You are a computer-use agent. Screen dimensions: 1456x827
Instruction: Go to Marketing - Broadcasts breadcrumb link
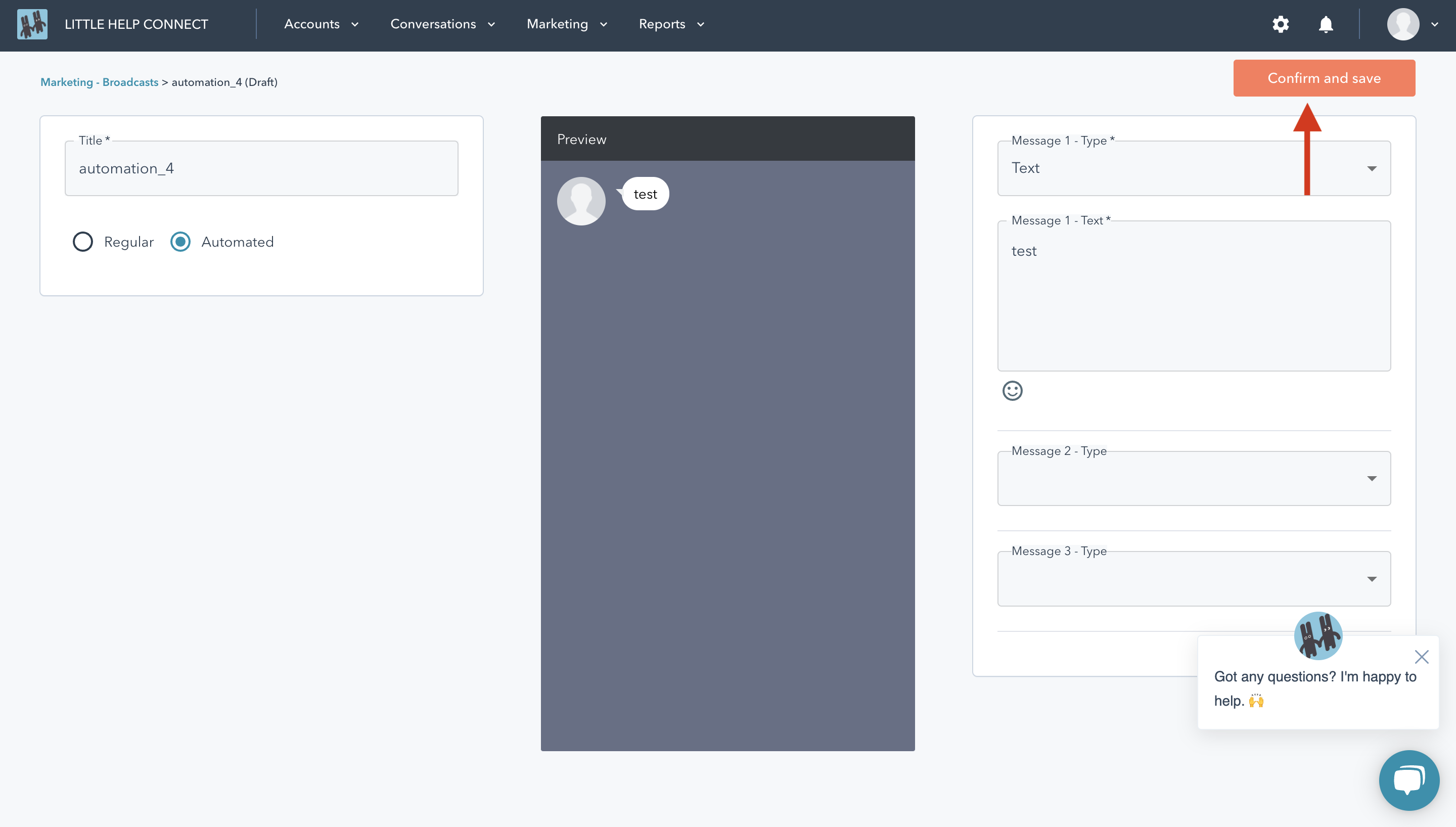pos(100,82)
